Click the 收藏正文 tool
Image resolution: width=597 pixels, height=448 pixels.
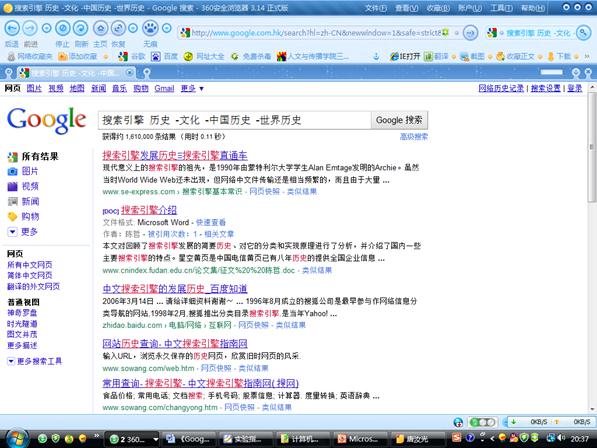point(516,57)
